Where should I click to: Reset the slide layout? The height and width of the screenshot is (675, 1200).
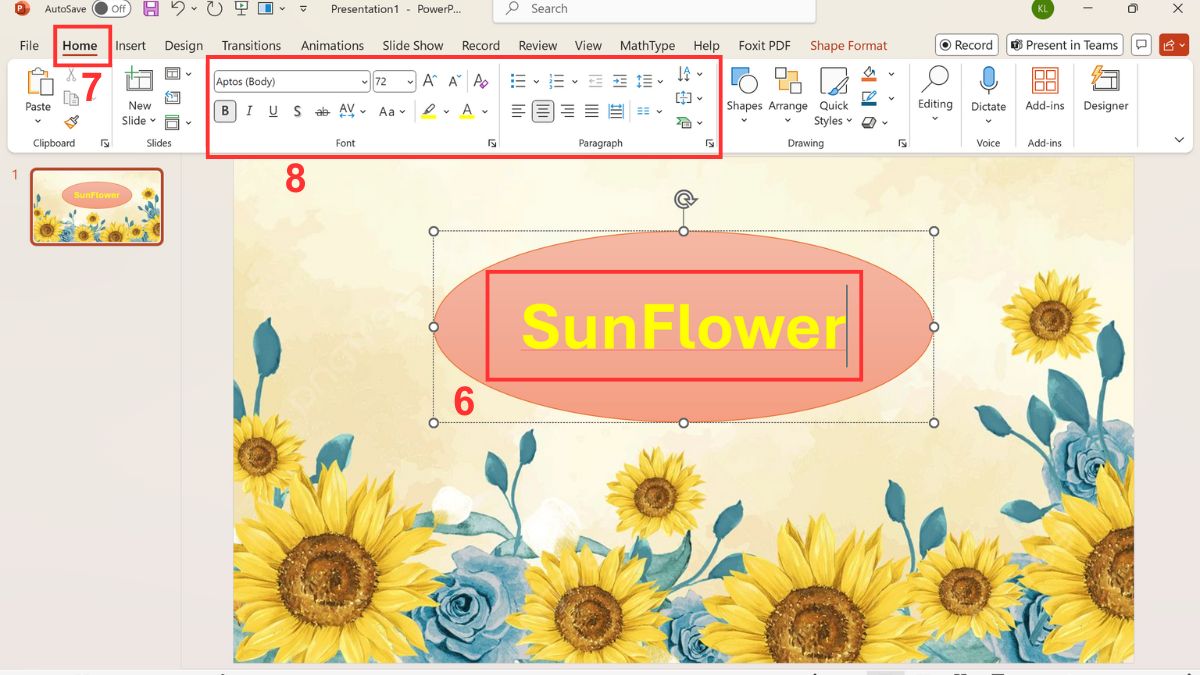pos(173,98)
